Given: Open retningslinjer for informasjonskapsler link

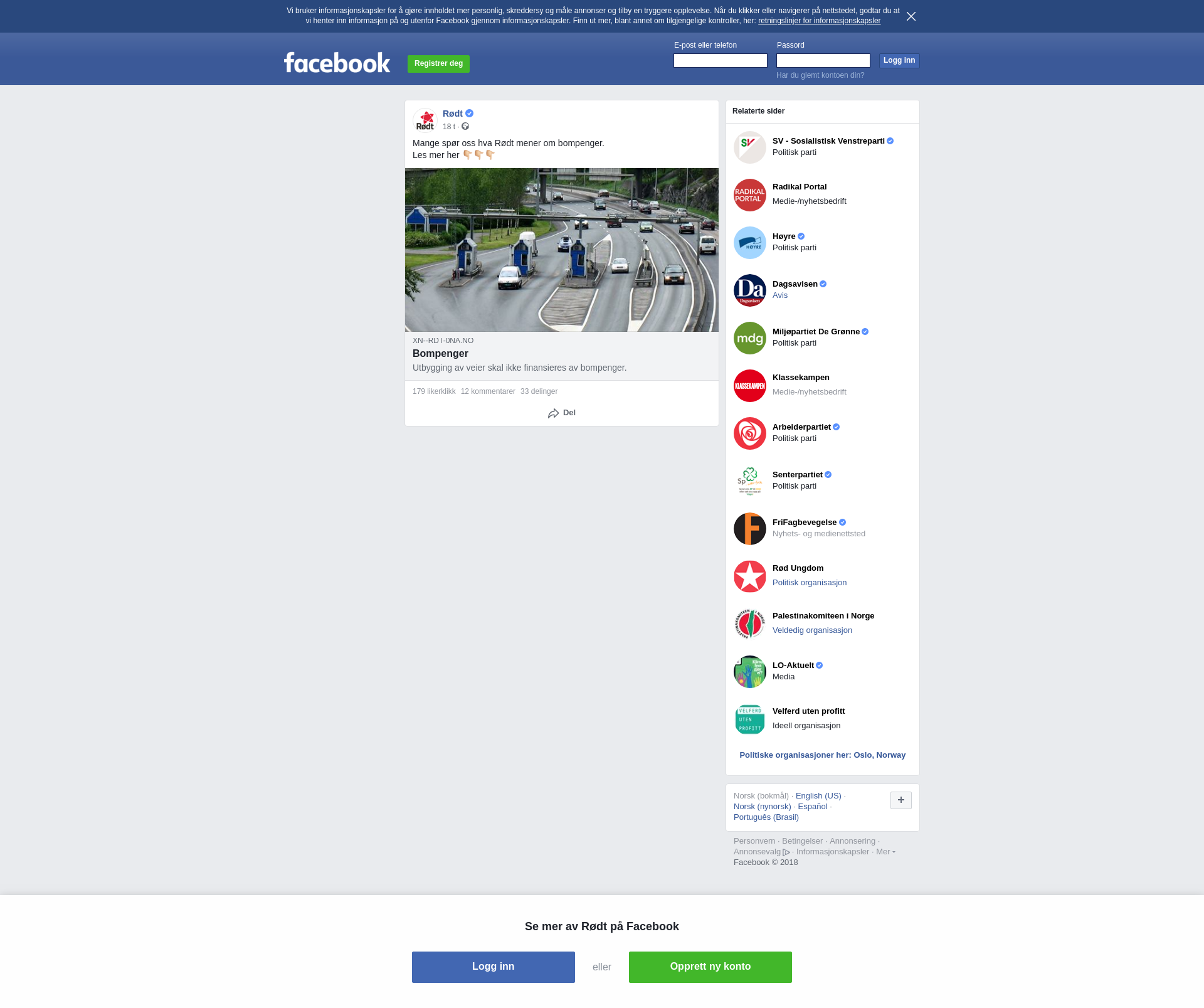Looking at the screenshot, I should point(819,21).
